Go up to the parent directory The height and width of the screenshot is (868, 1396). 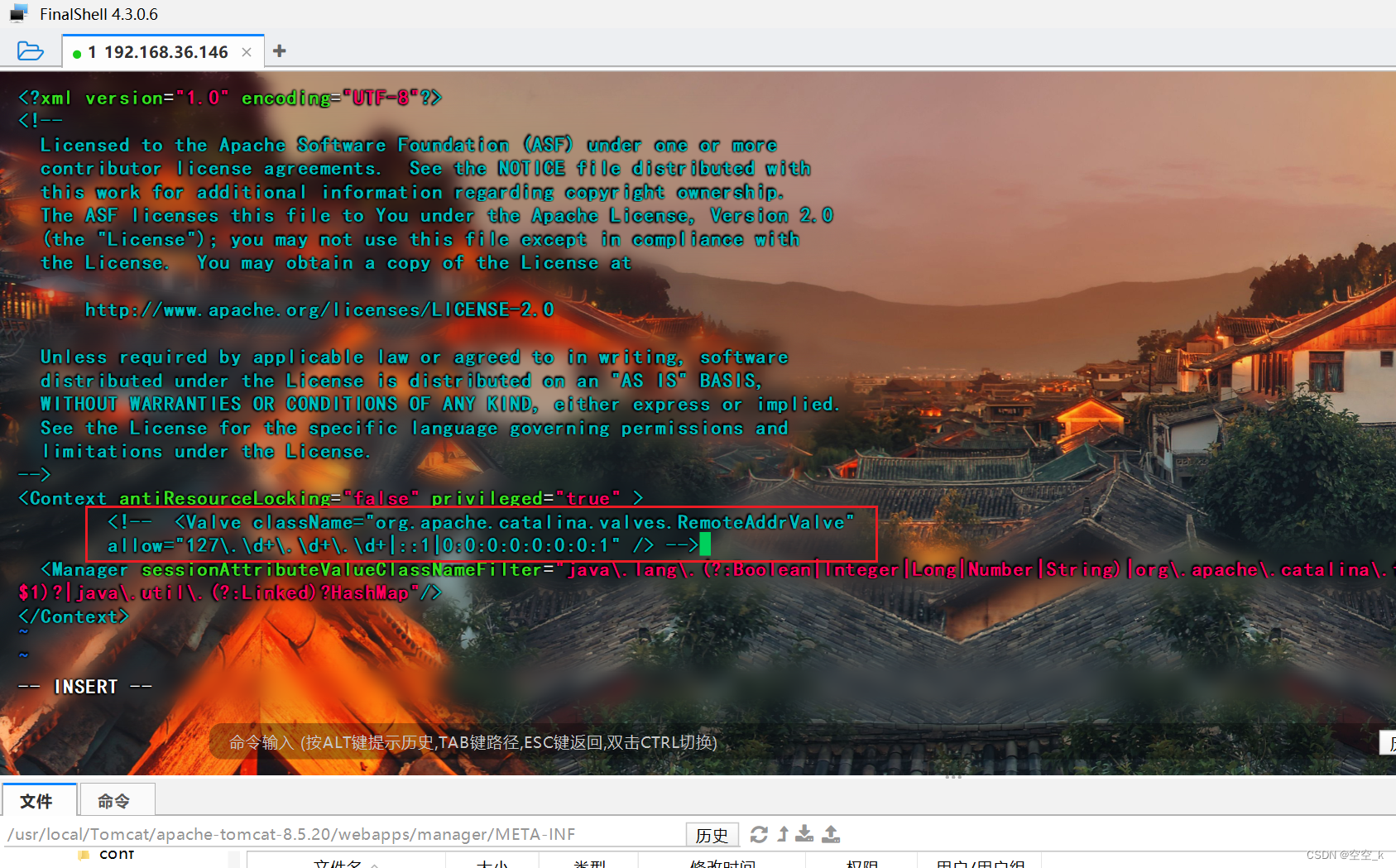pos(783,834)
